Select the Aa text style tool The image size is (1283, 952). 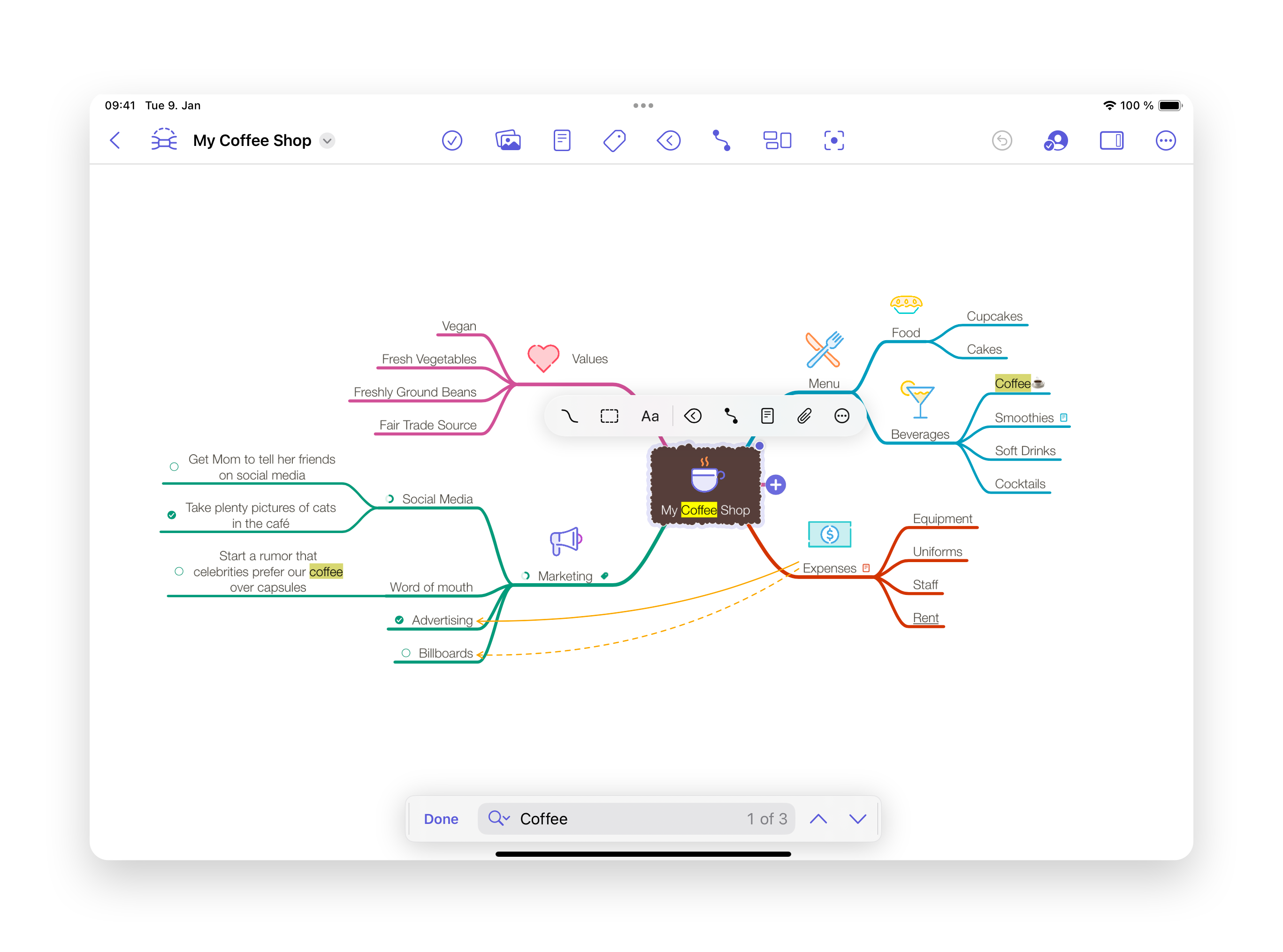click(649, 416)
